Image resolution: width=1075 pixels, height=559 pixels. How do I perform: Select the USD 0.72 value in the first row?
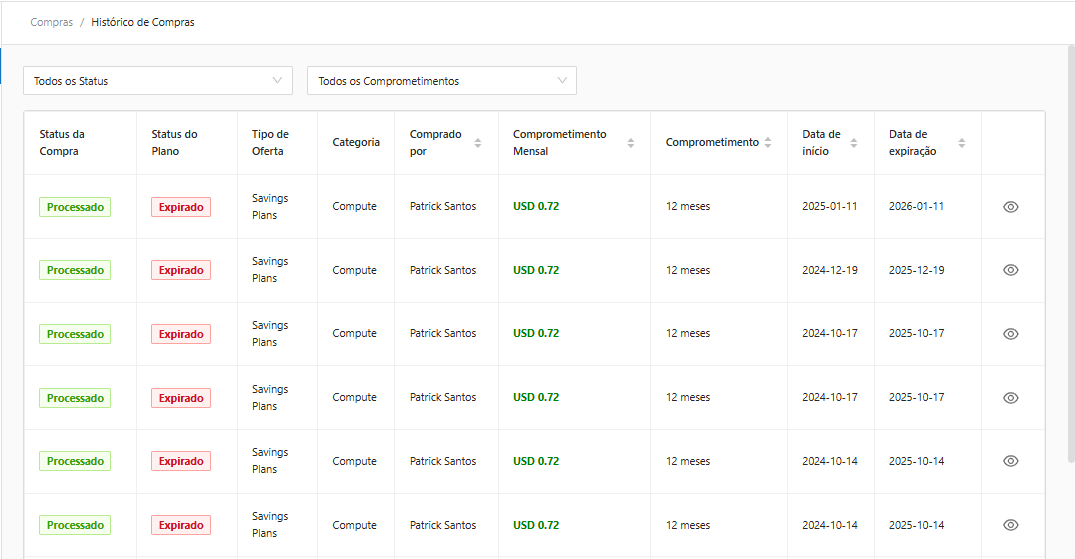coord(536,207)
